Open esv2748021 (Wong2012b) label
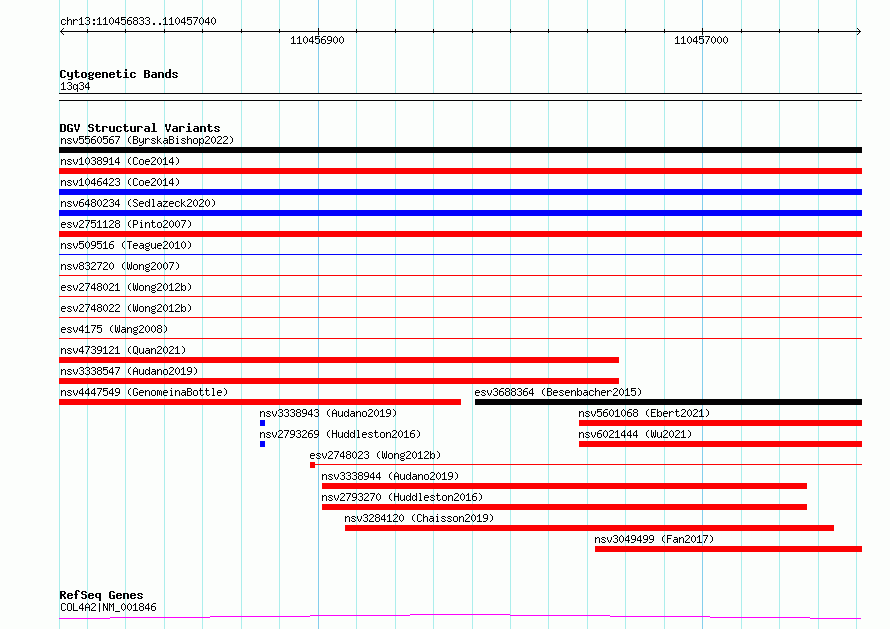The height and width of the screenshot is (629, 890). pyautogui.click(x=126, y=287)
